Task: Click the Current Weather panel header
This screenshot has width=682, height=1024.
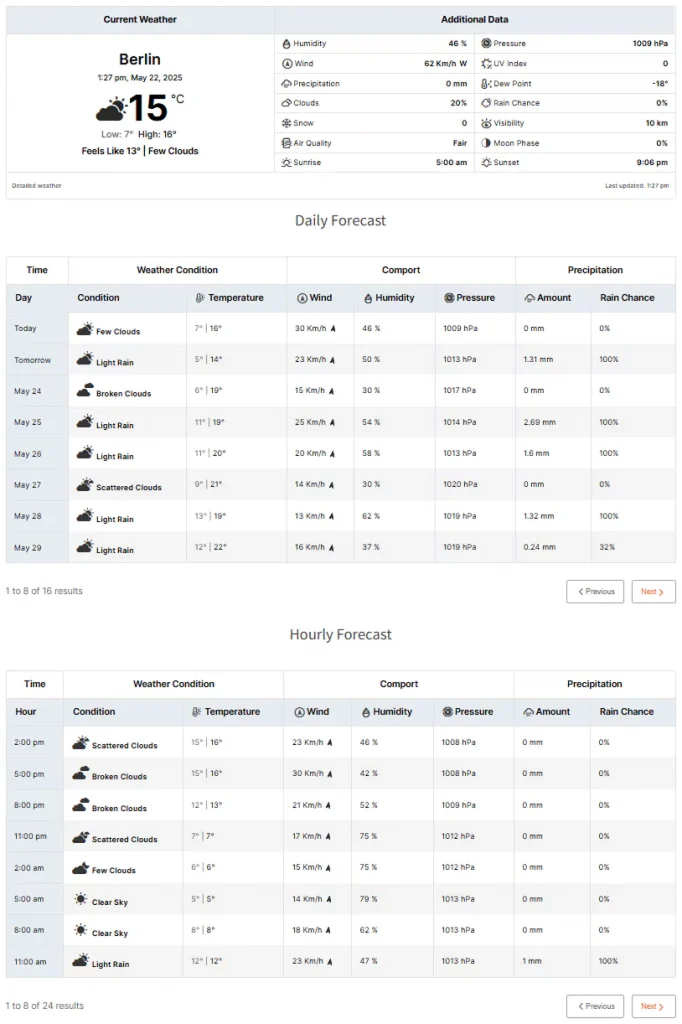Action: (140, 20)
